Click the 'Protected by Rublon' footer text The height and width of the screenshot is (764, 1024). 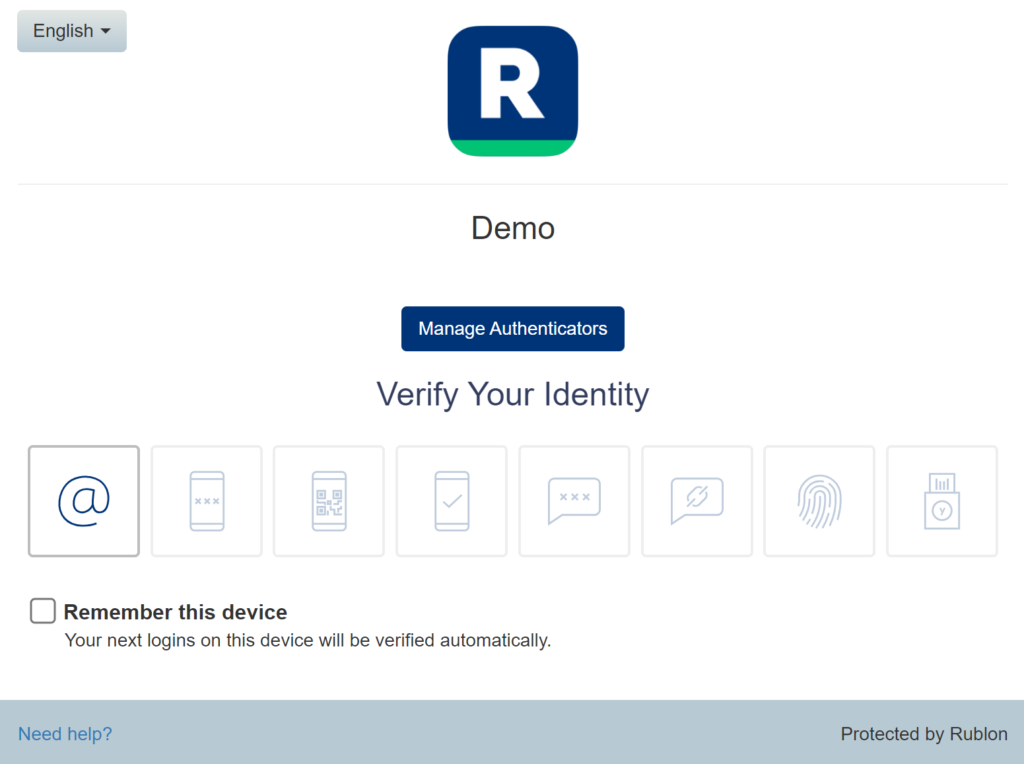click(923, 734)
